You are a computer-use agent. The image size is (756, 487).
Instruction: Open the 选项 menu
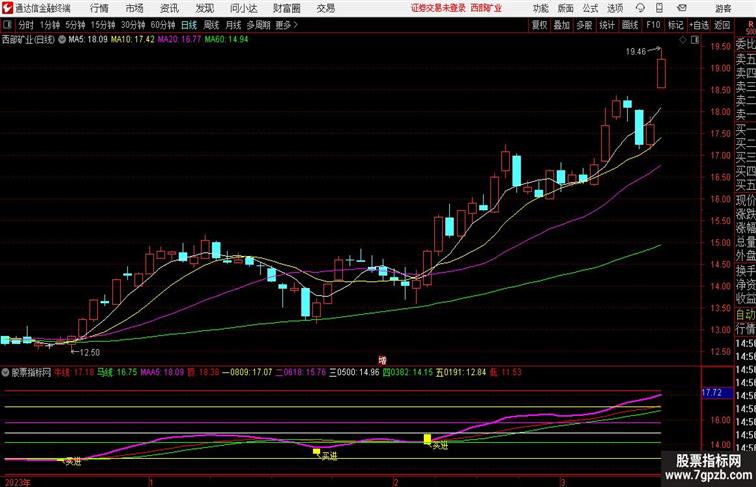(x=615, y=8)
